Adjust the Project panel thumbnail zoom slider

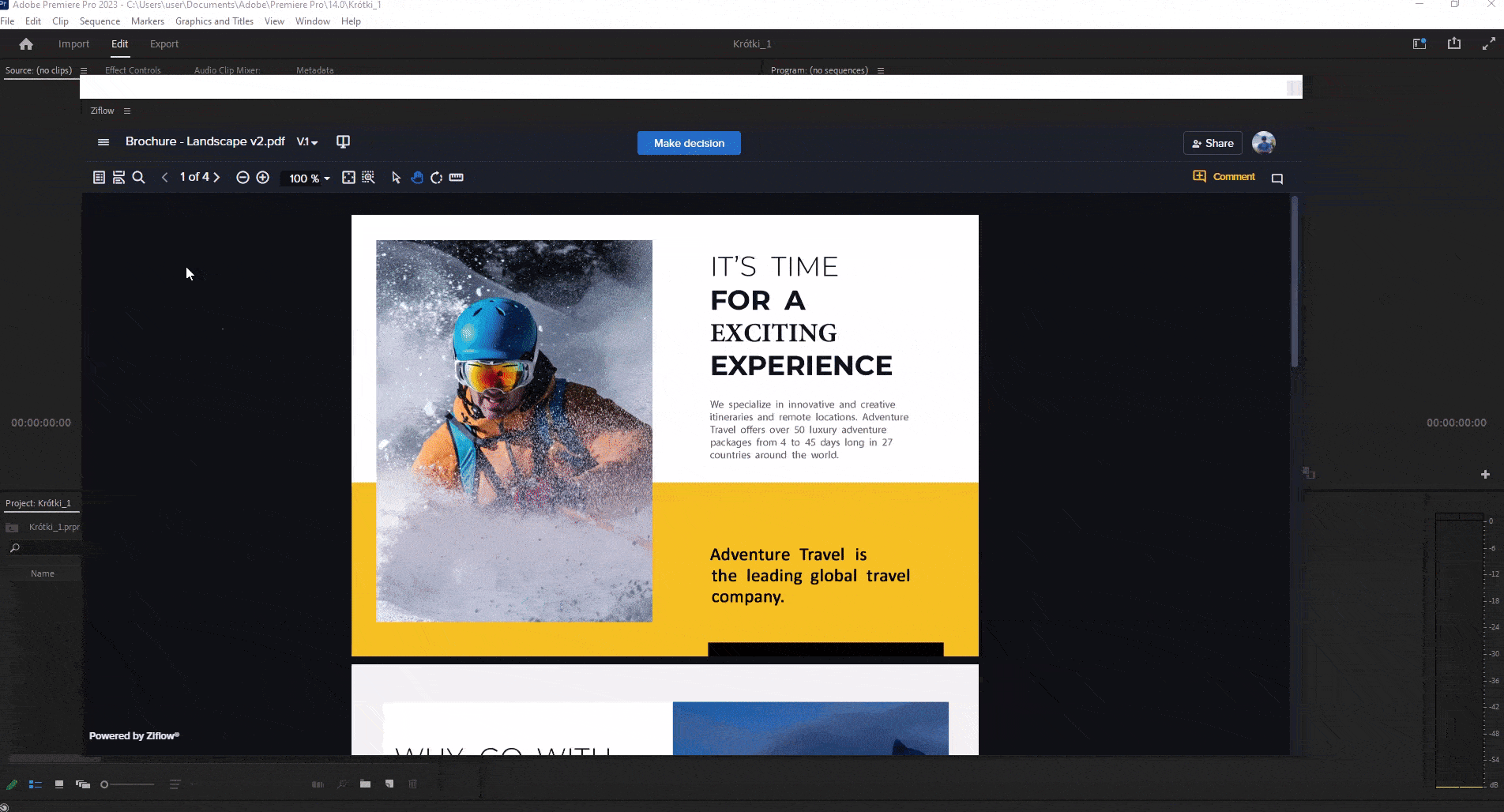127,784
